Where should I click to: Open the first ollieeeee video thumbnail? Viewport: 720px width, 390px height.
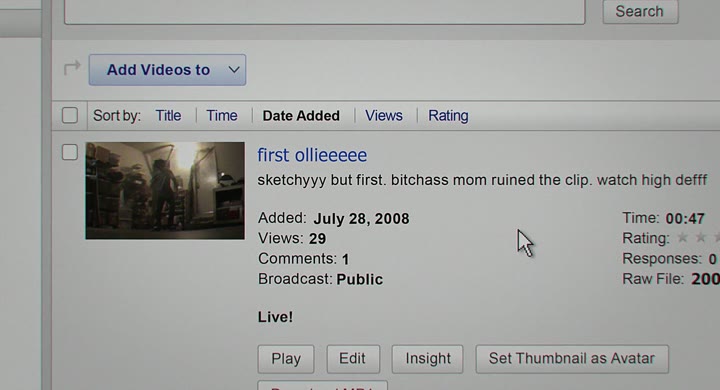pos(165,190)
